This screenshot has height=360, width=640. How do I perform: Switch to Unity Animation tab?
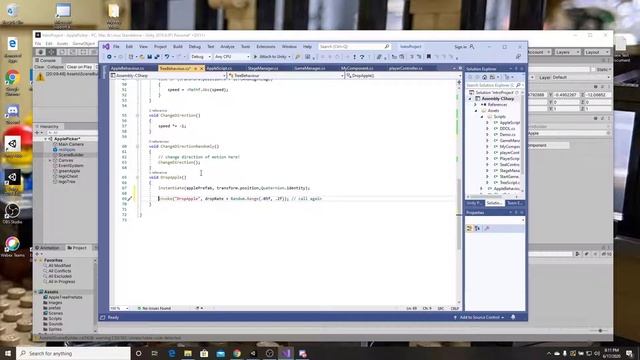[x=49, y=248]
